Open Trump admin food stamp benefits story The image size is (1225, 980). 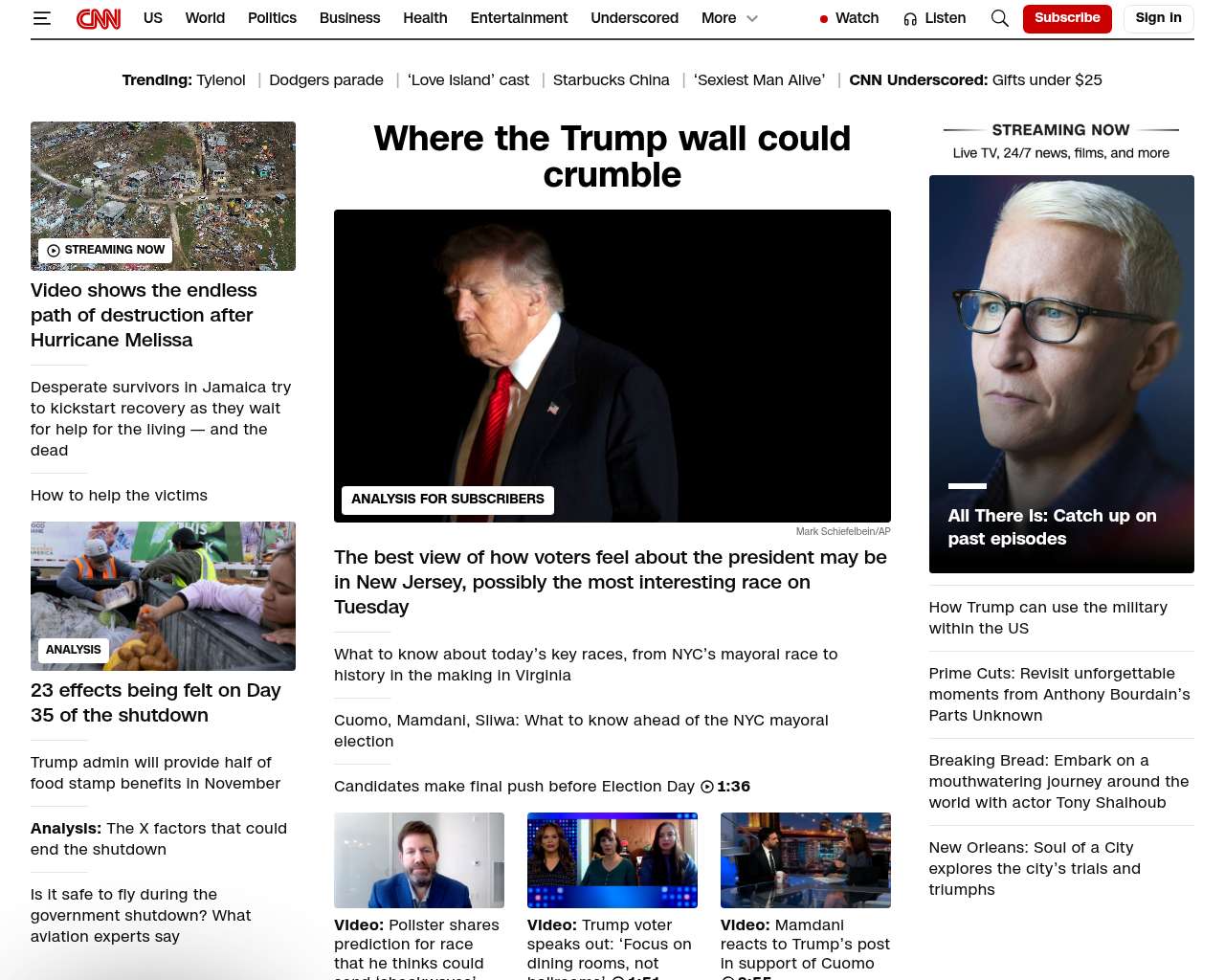pos(155,773)
